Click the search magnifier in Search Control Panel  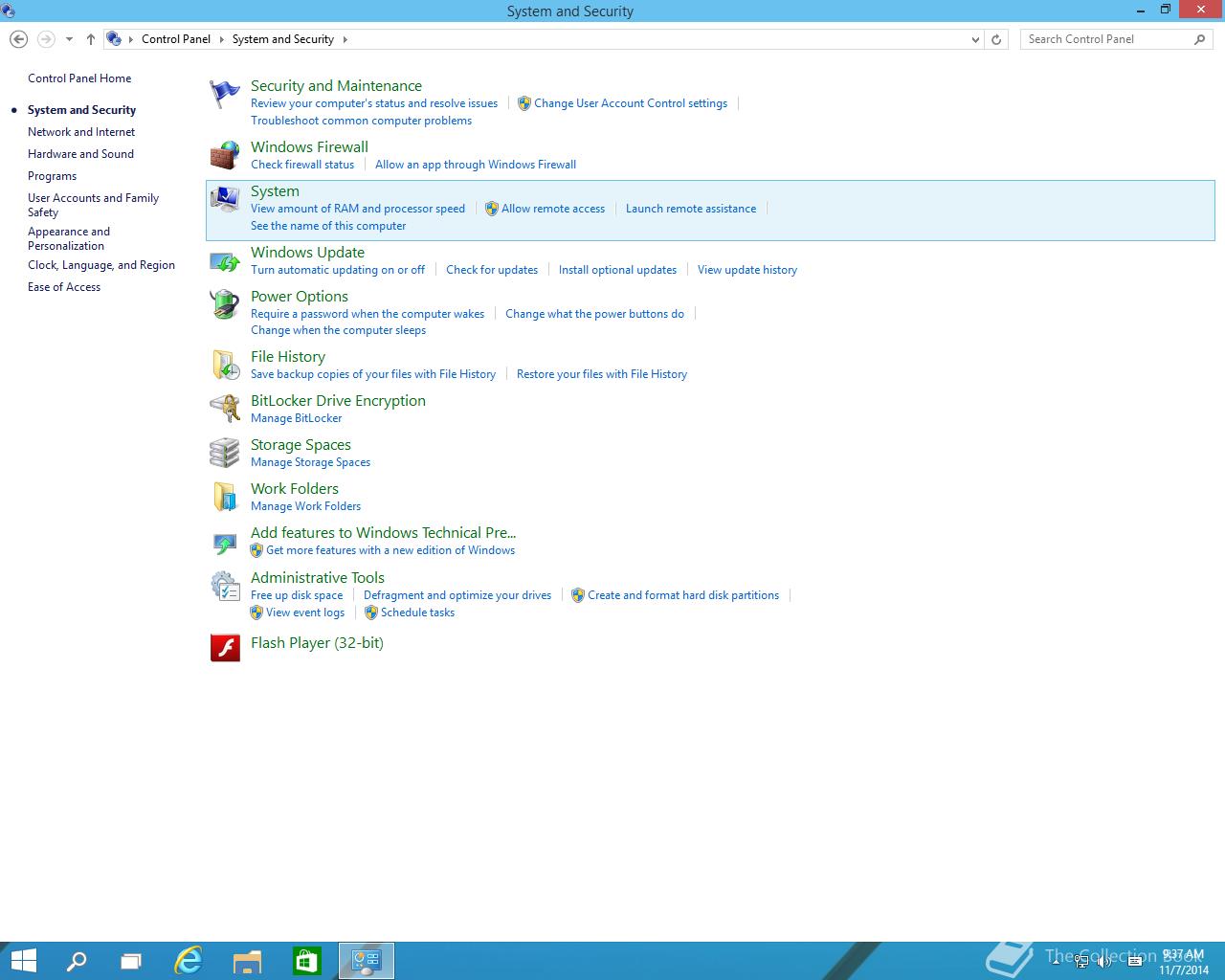1199,39
